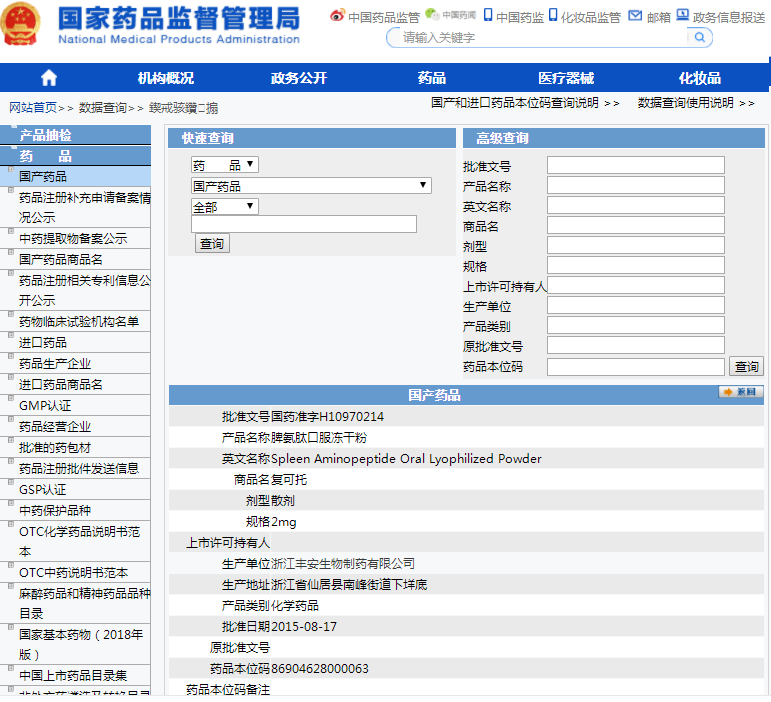Open the 国产药品 database dropdown
The height and width of the screenshot is (702, 771).
point(311,185)
